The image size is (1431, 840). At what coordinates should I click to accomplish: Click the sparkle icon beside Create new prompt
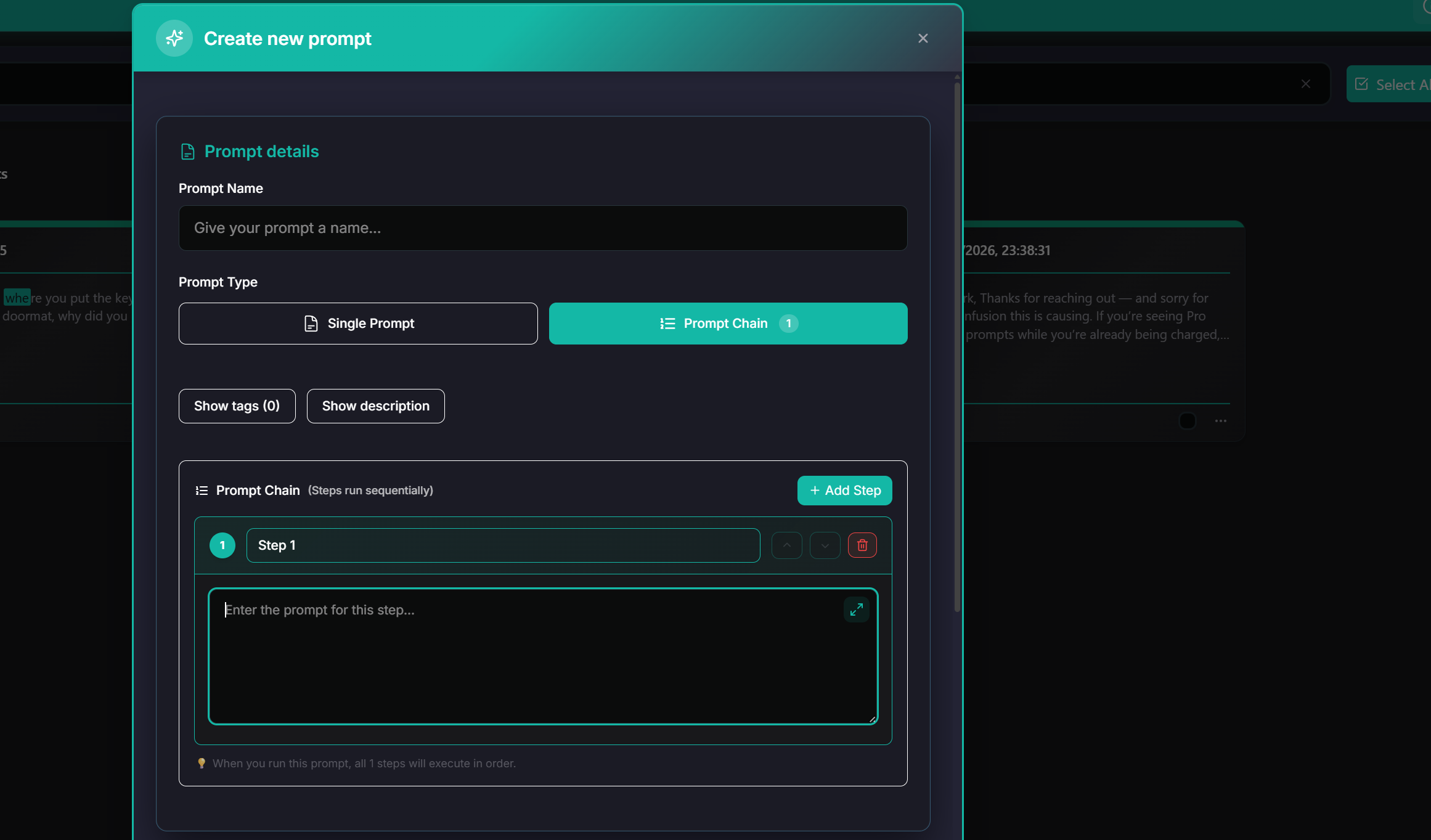click(x=174, y=38)
